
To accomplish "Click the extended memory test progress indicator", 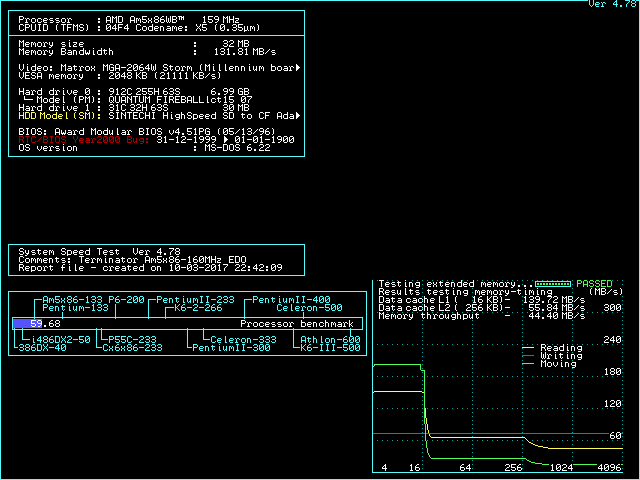I will point(553,284).
